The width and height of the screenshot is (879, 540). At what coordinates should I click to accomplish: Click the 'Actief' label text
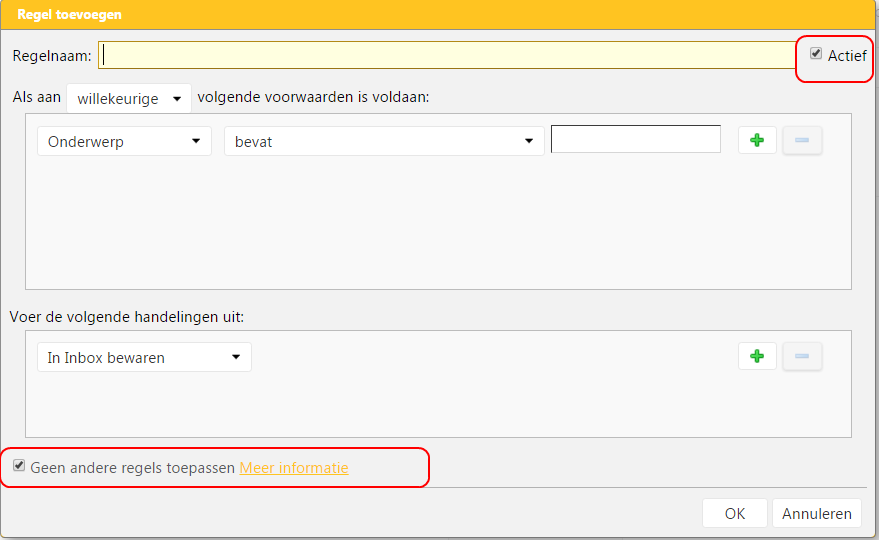pos(846,56)
